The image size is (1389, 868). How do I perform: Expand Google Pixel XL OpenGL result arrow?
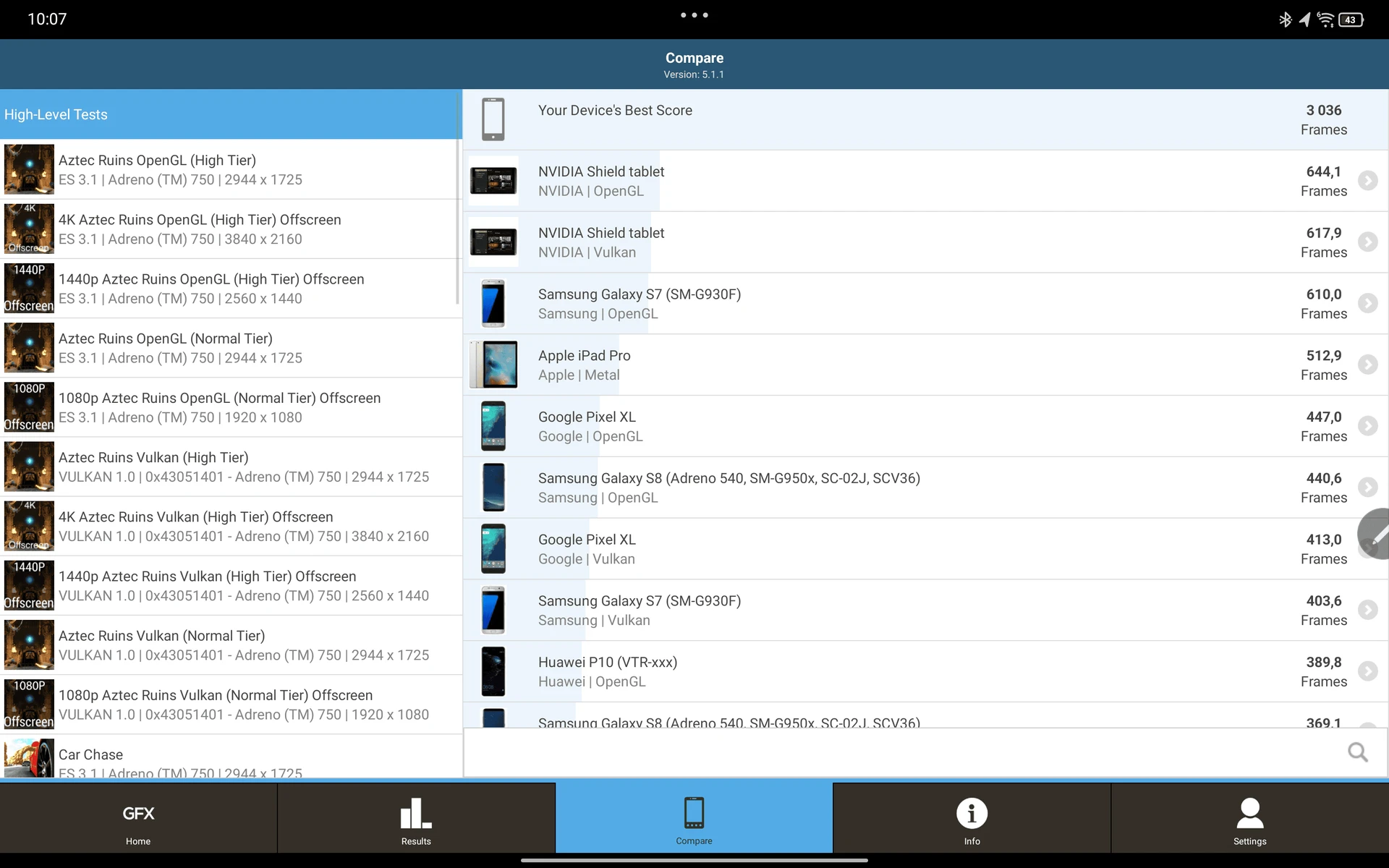pyautogui.click(x=1367, y=425)
